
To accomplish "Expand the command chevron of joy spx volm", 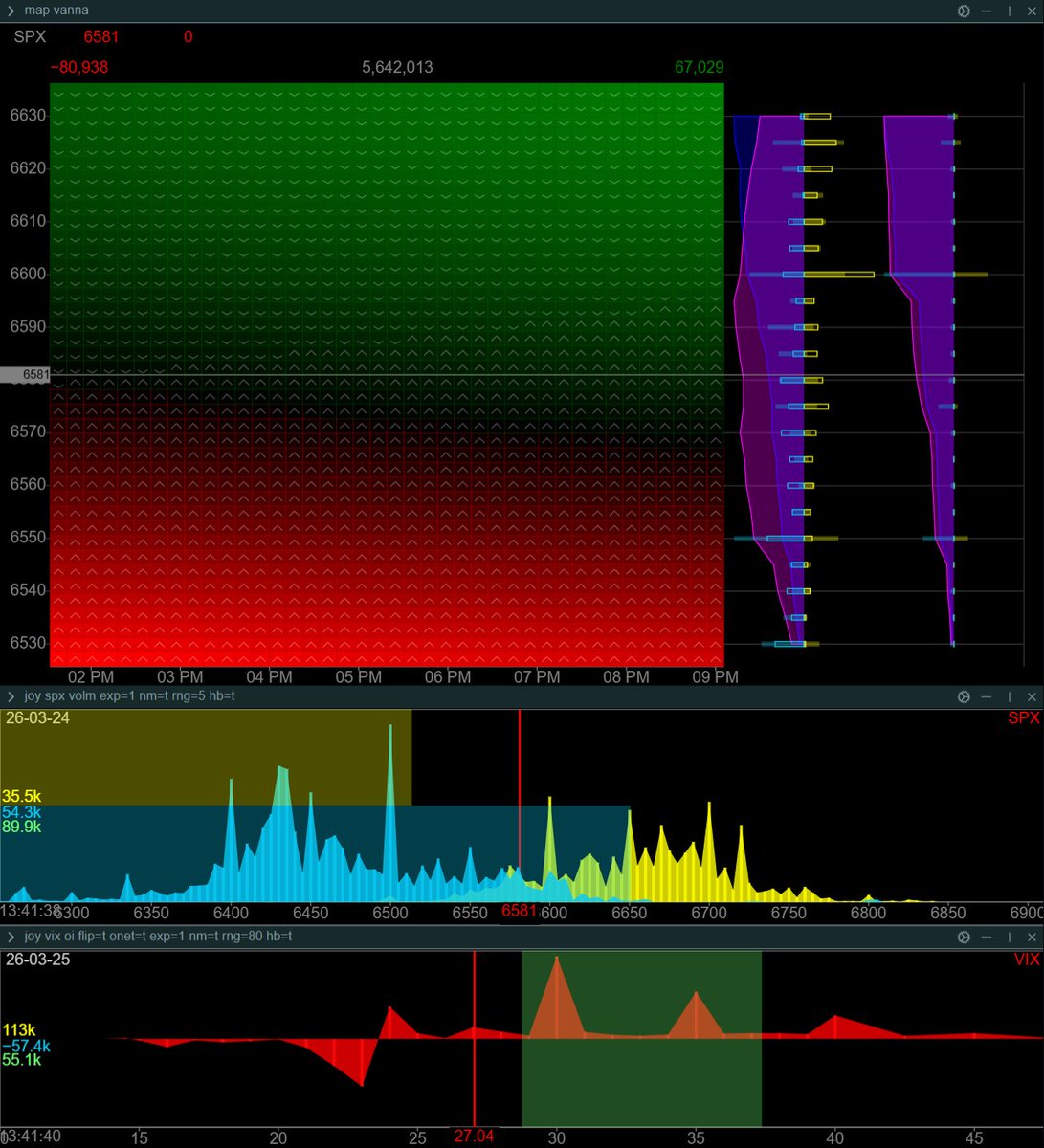I will pos(11,696).
